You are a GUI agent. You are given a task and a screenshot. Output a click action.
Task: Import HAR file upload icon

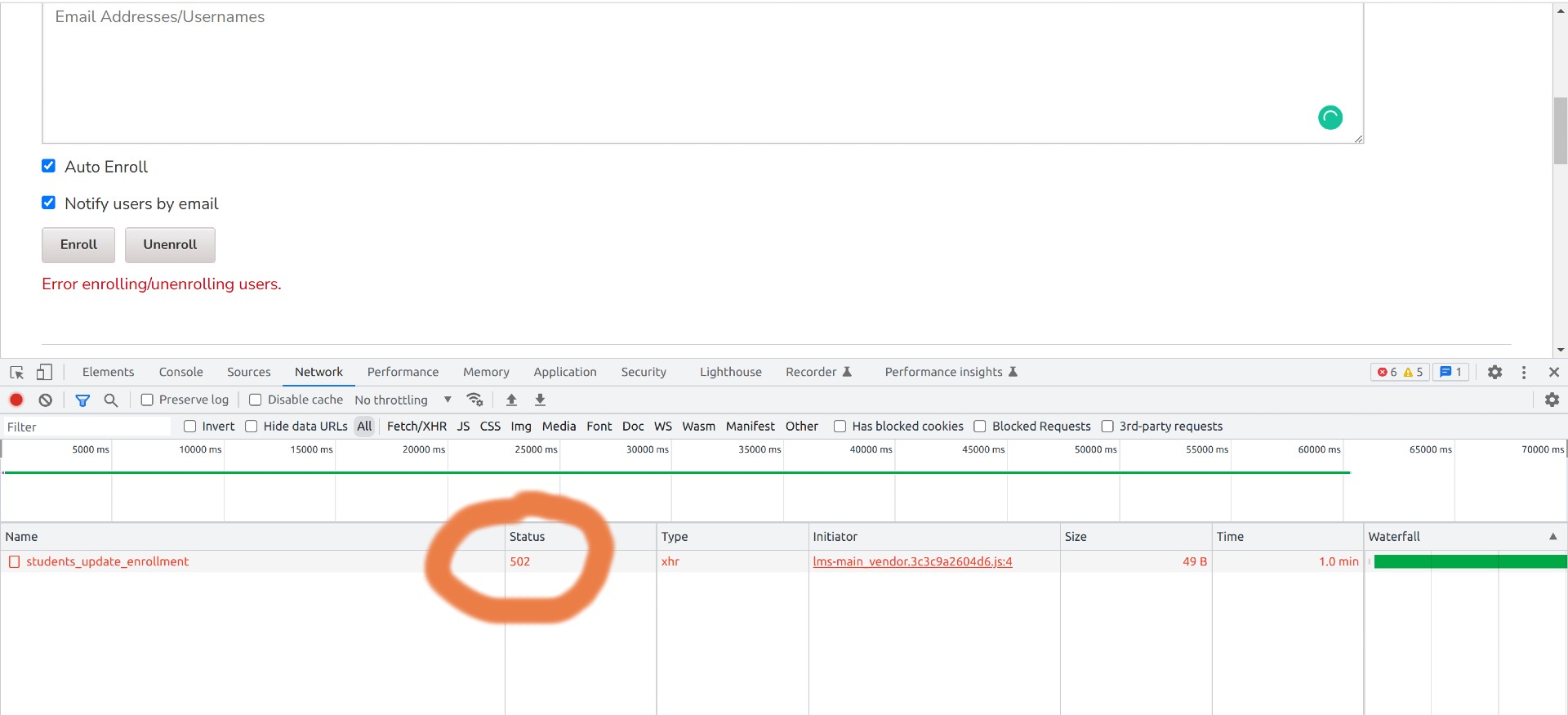(x=511, y=400)
